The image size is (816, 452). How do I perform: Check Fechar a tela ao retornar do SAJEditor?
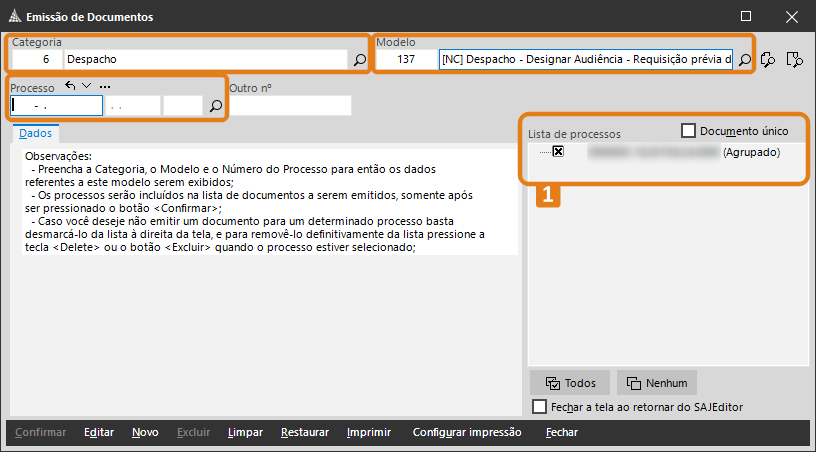(540, 407)
